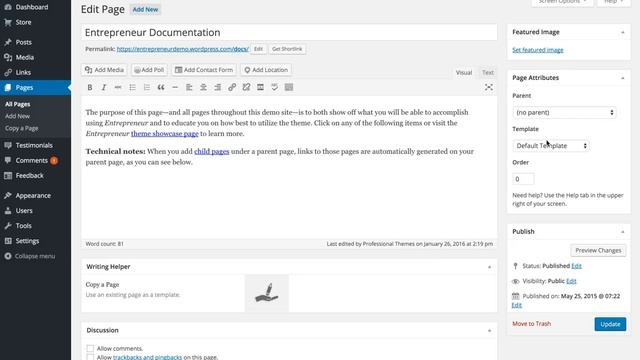
Task: Align text center
Action: pos(203,87)
